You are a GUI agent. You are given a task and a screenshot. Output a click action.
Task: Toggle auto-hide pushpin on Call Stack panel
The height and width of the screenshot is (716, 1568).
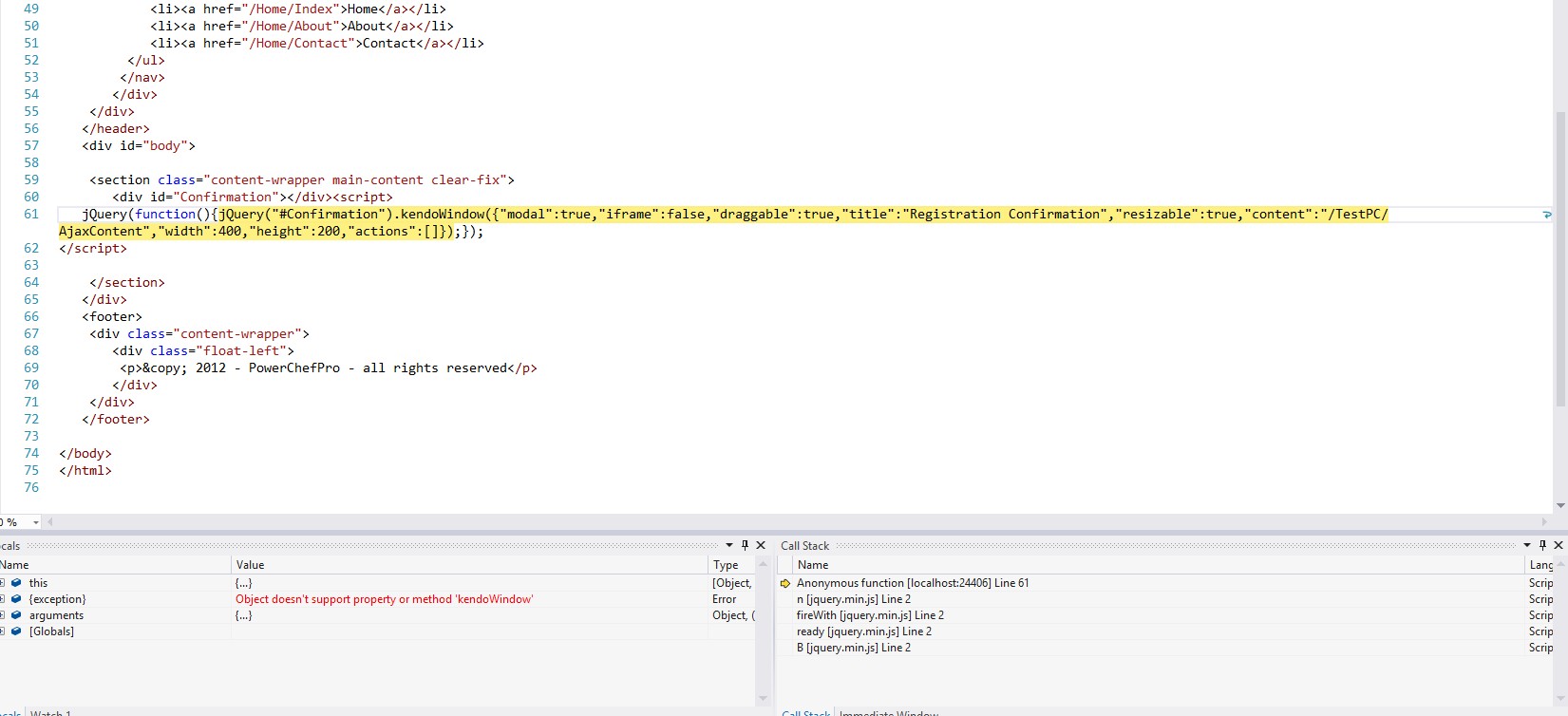pos(1542,545)
